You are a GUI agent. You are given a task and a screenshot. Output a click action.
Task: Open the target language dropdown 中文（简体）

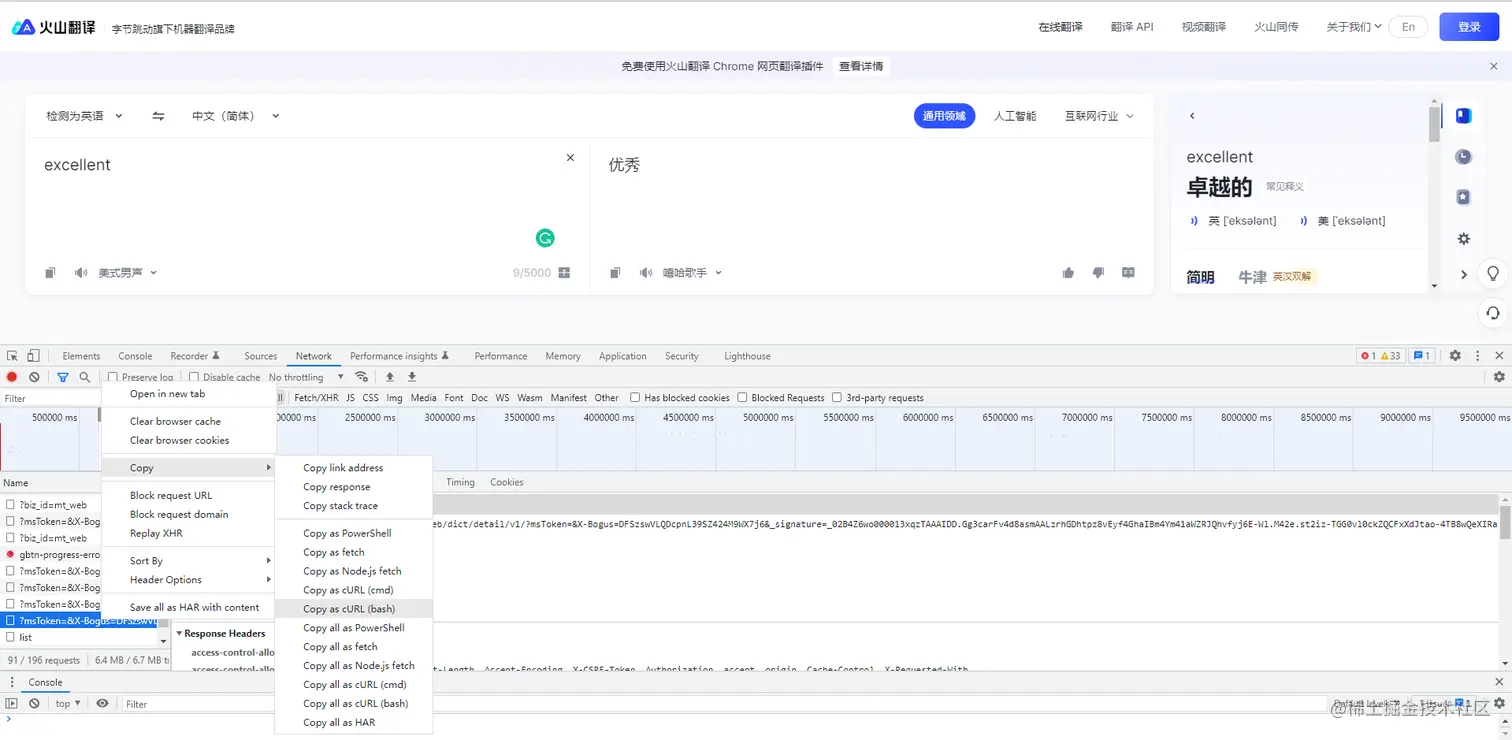pos(236,116)
